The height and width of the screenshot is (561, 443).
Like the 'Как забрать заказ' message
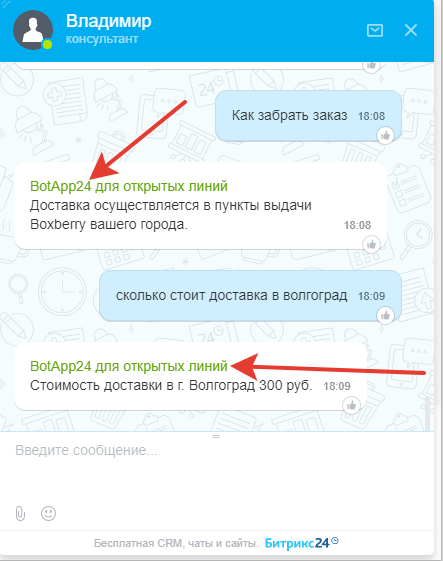385,135
